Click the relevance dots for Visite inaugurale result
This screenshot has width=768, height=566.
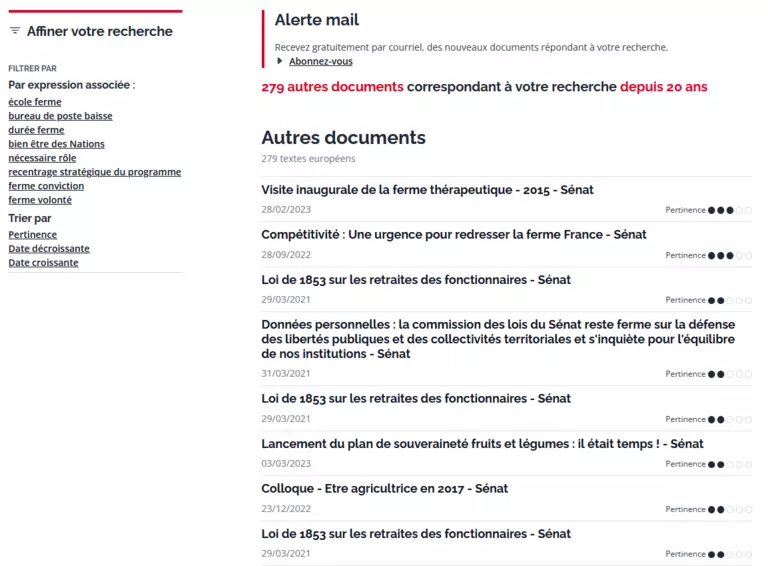(x=730, y=210)
